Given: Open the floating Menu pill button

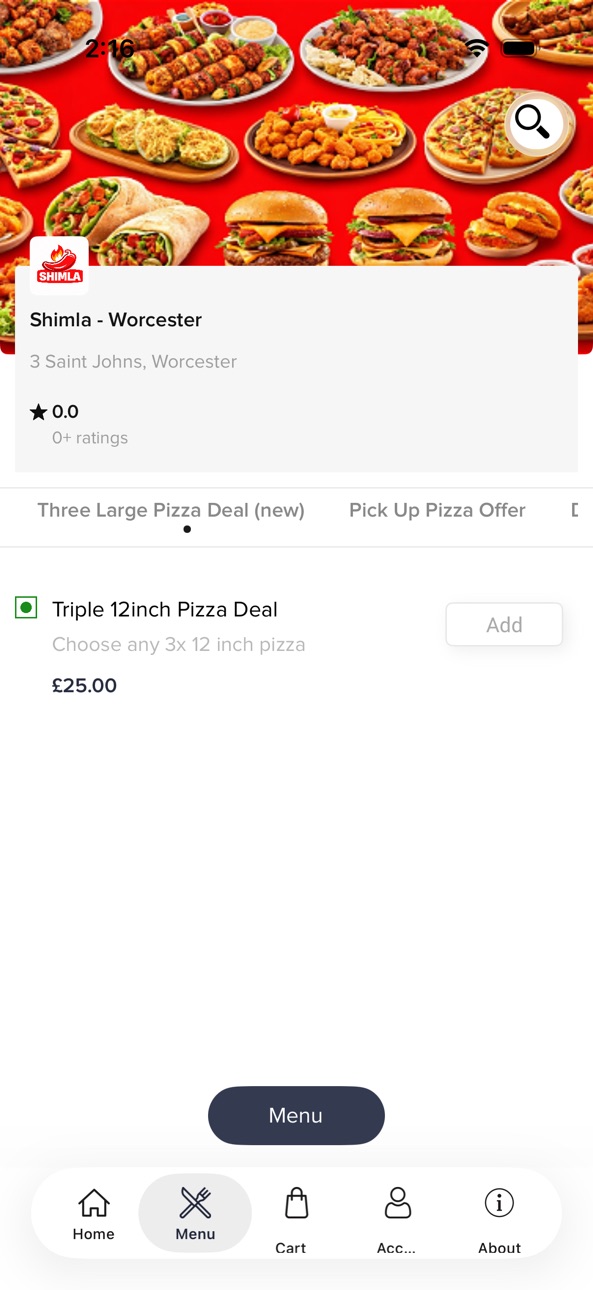Looking at the screenshot, I should [x=296, y=1115].
